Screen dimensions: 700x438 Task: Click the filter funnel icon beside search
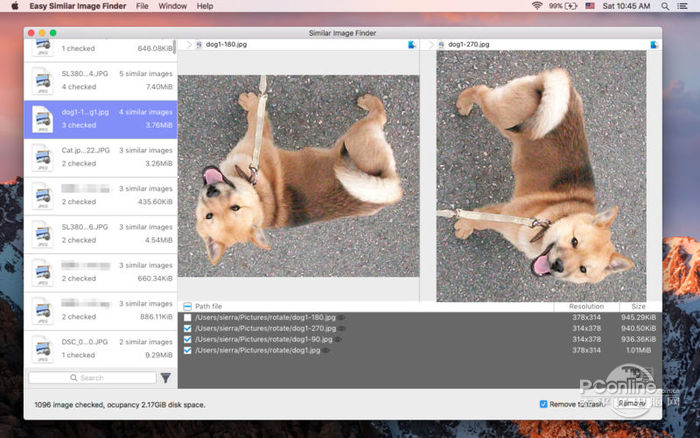pos(166,378)
